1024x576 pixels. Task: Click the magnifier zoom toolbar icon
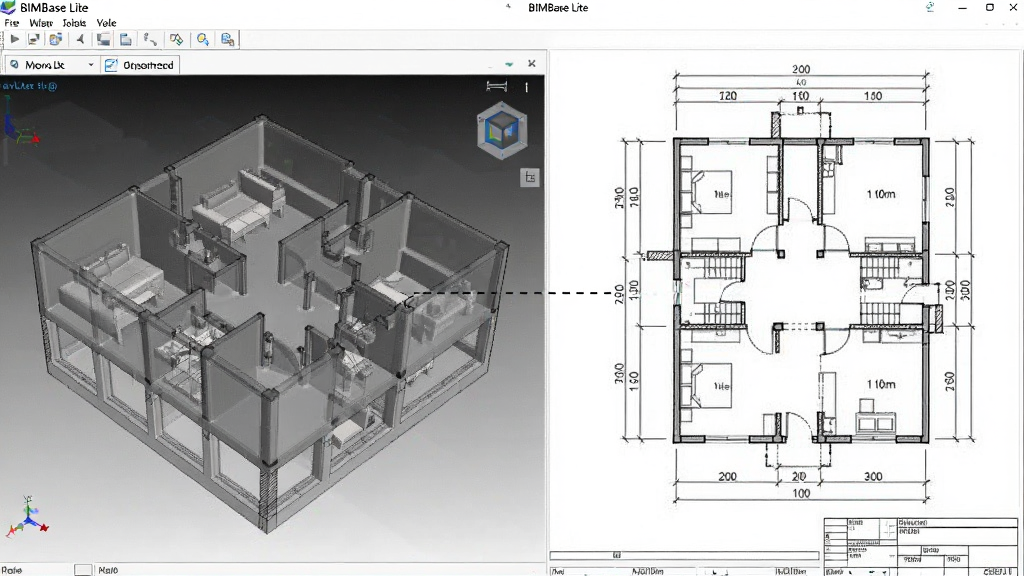(x=203, y=40)
